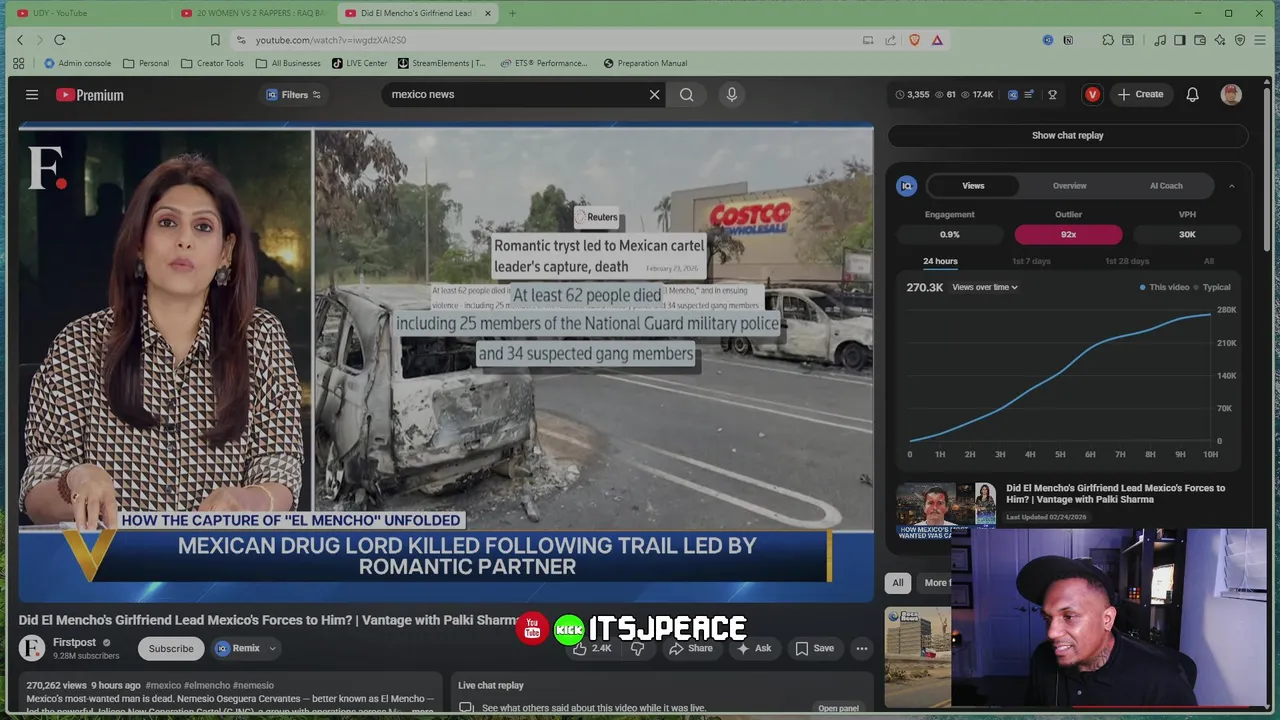Select the Views tab in vidIQ panel
Viewport: 1280px width, 720px height.
click(973, 186)
